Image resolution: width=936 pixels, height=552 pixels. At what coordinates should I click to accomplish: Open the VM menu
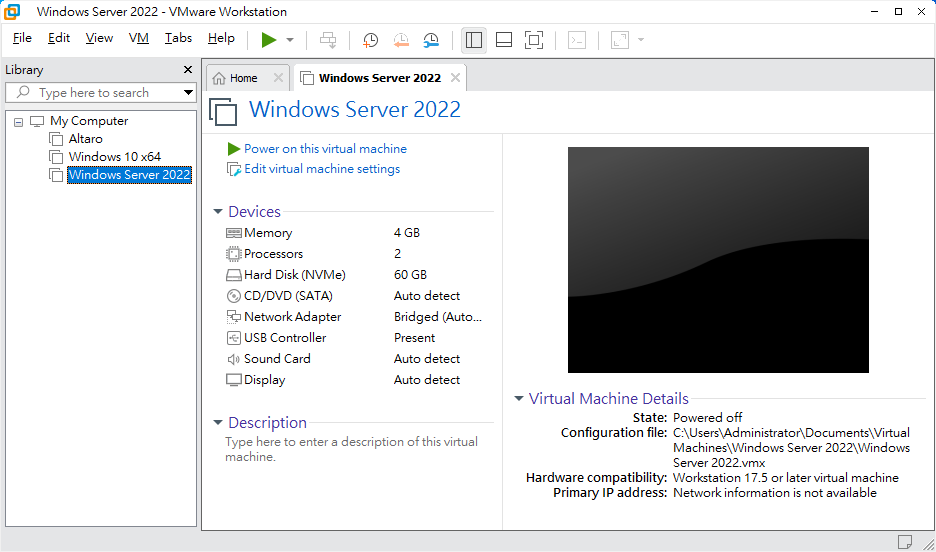[138, 38]
